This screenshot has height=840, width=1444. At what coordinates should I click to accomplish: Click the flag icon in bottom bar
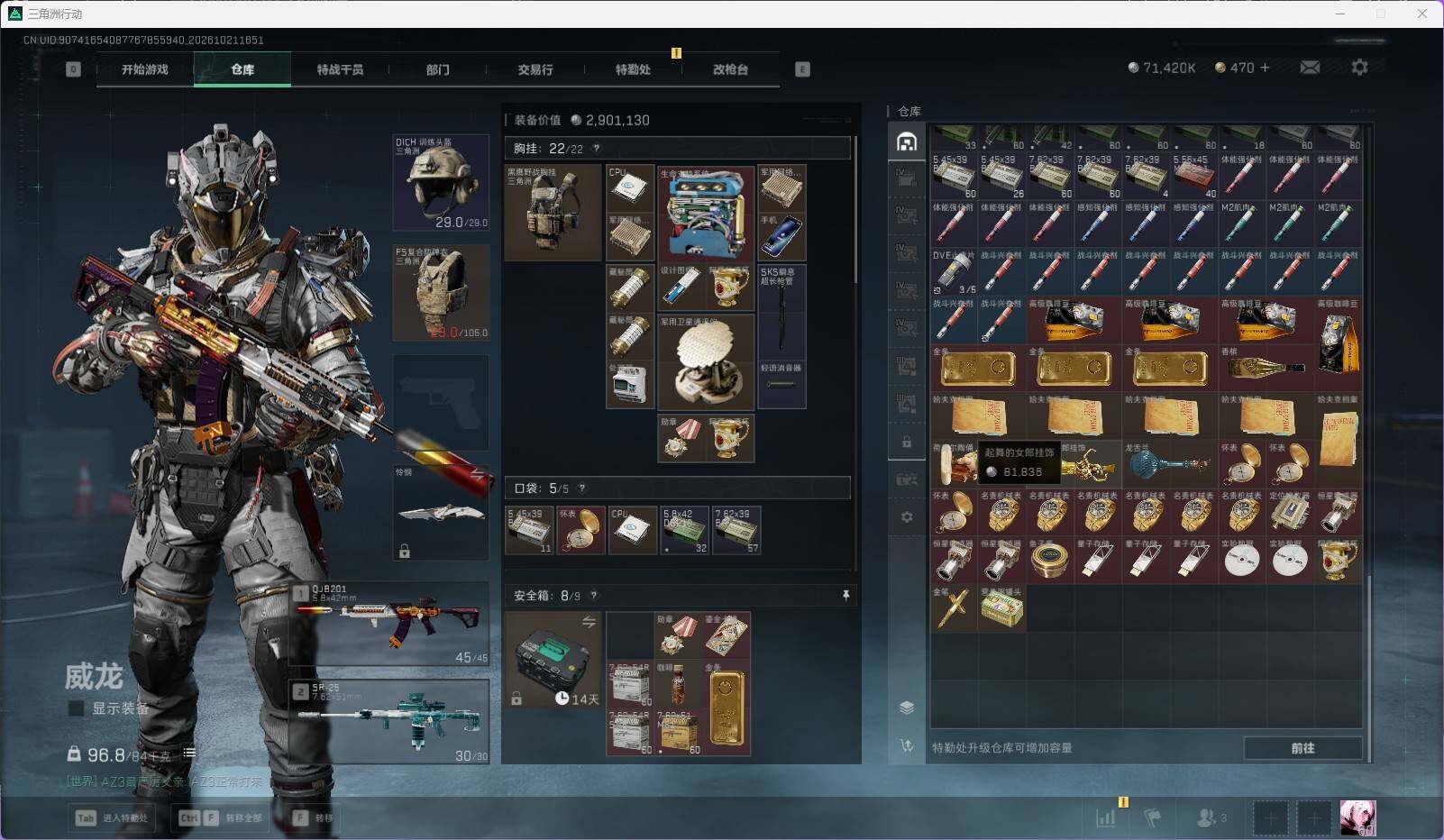1152,817
